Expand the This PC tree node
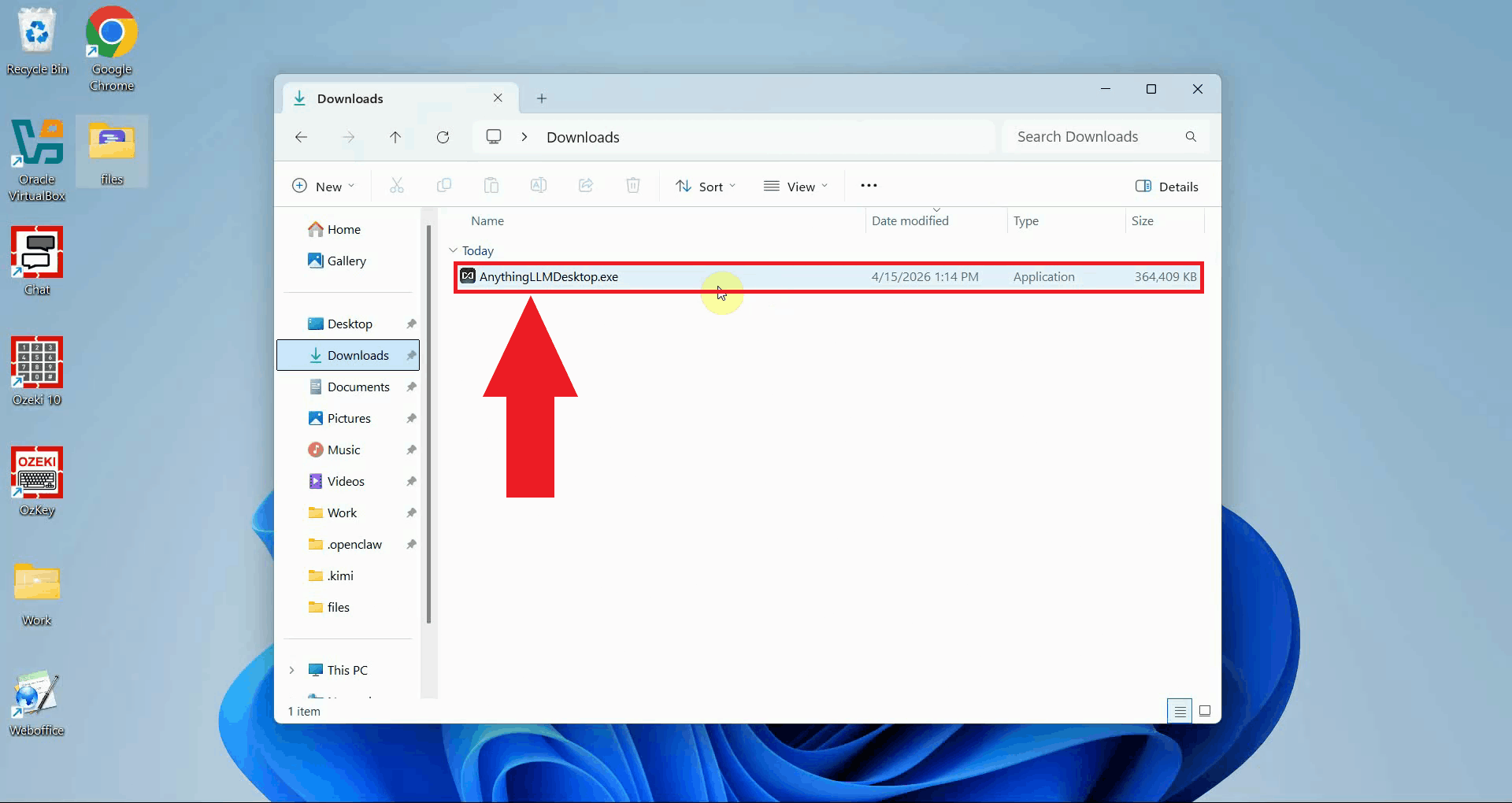The image size is (1512, 803). [291, 670]
